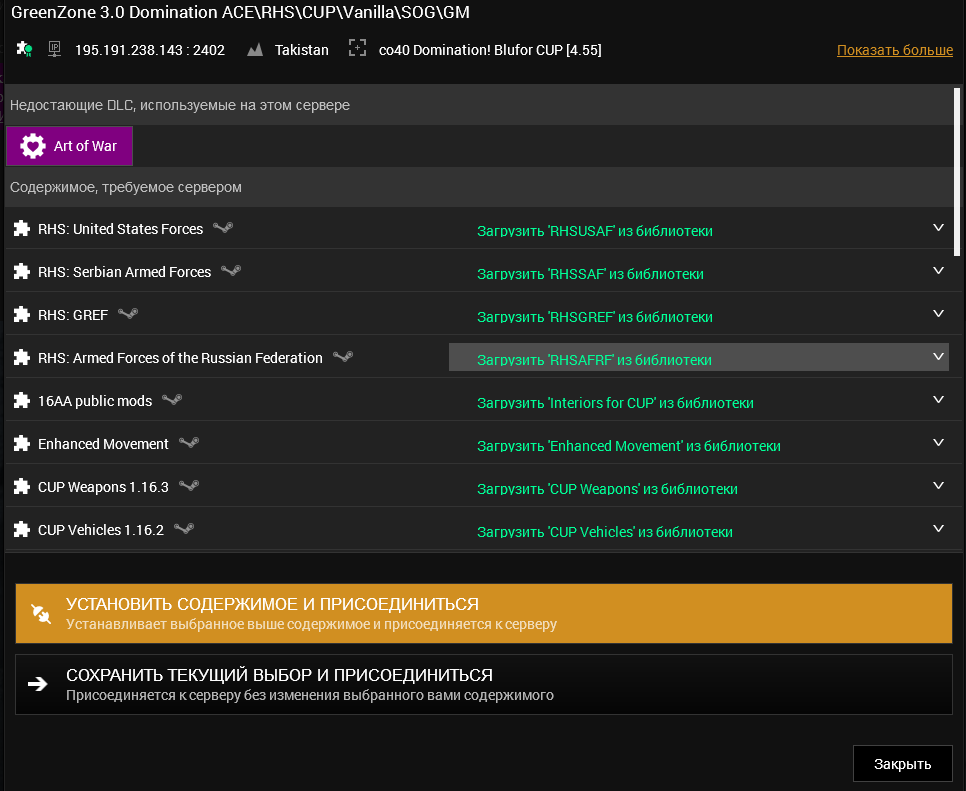Click puzzle icon of RHS: Armed Forces of the Russian Federation
The width and height of the screenshot is (966, 791).
tap(22, 358)
